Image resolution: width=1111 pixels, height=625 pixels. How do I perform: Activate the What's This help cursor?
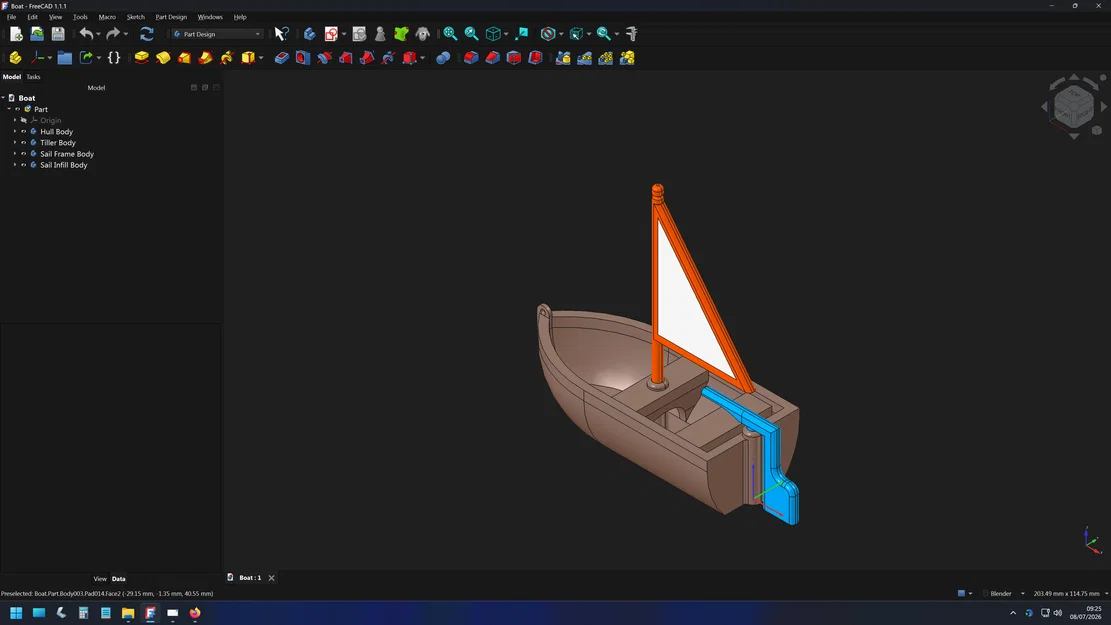(281, 33)
